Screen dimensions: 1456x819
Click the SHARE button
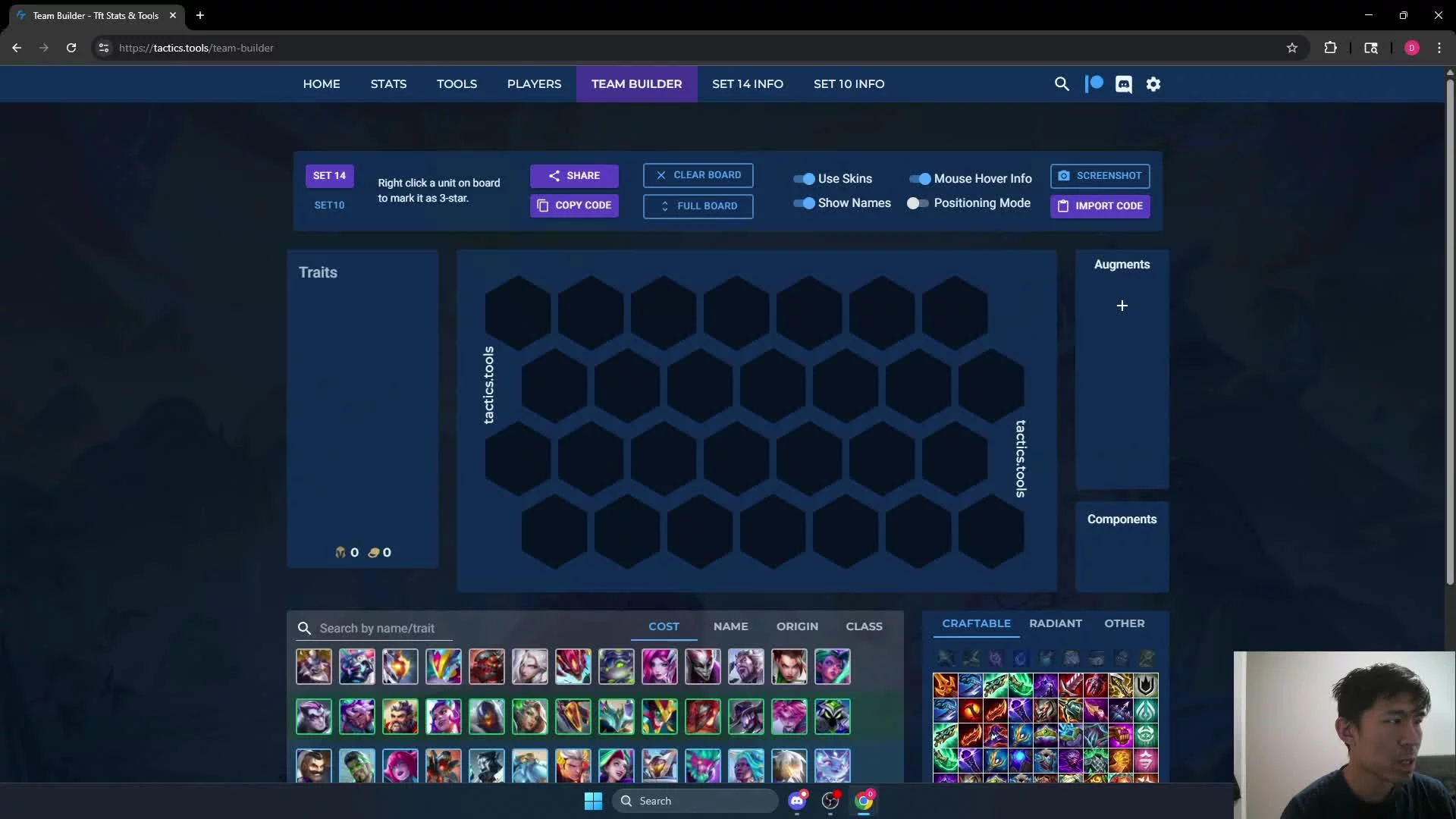point(574,176)
